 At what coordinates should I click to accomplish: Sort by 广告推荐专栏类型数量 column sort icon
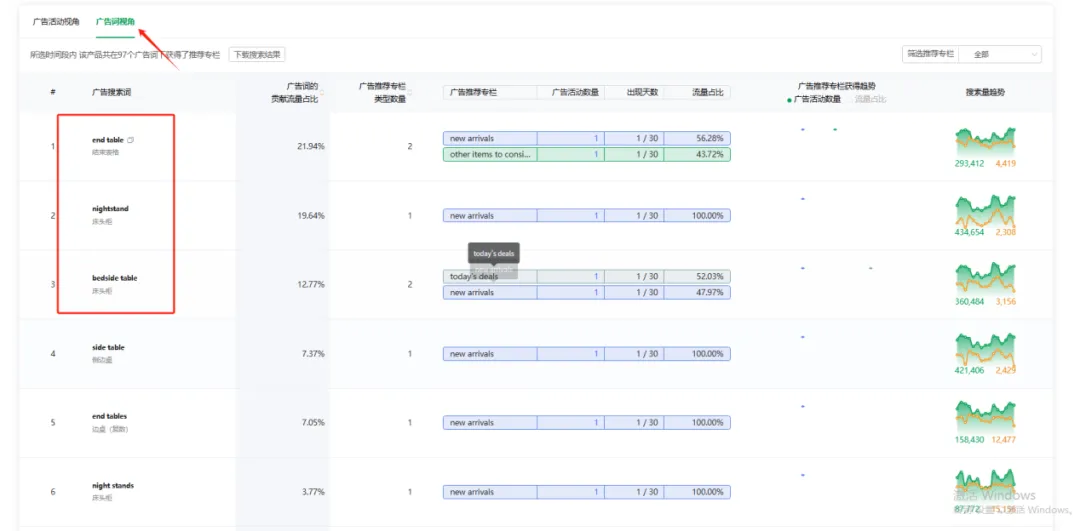tap(409, 93)
